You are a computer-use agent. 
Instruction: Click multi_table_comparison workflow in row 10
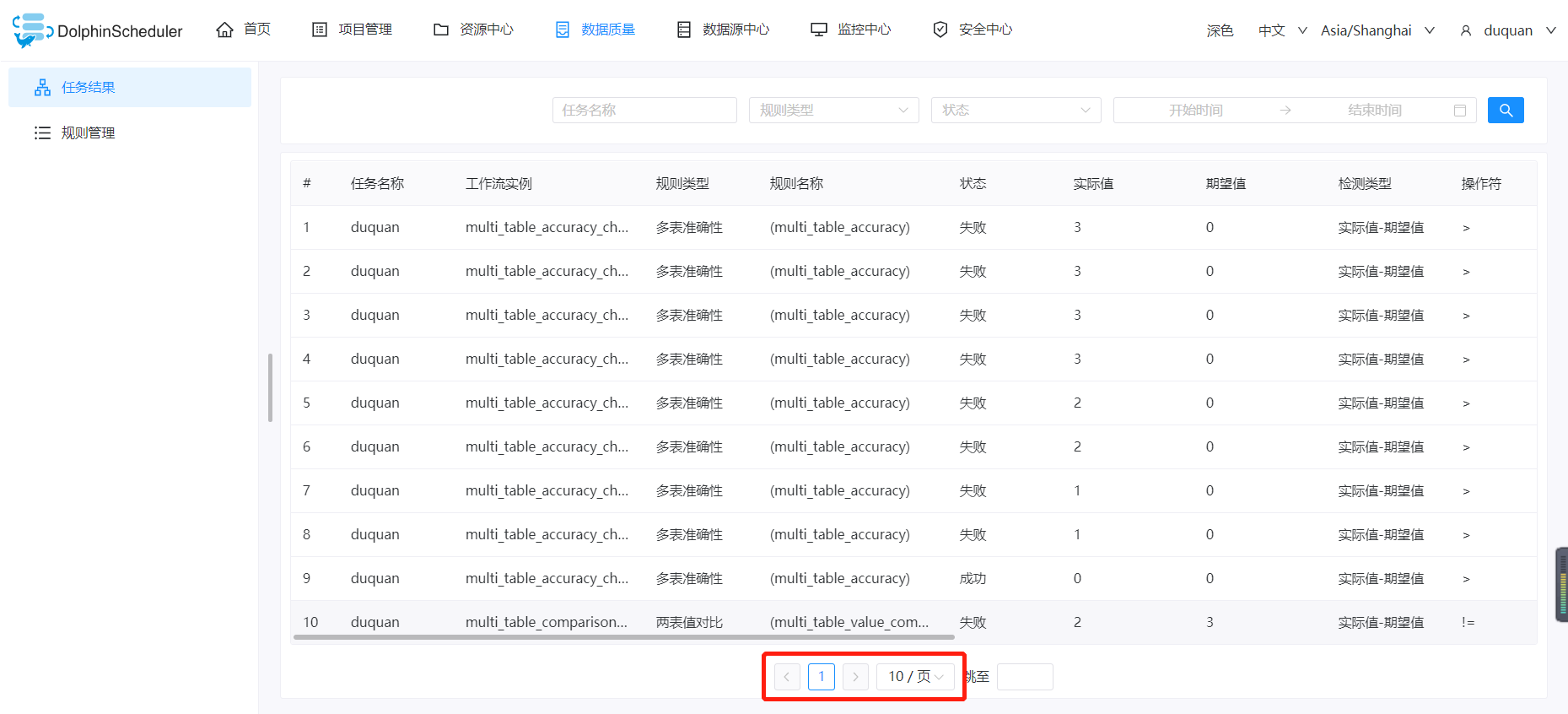tap(547, 623)
